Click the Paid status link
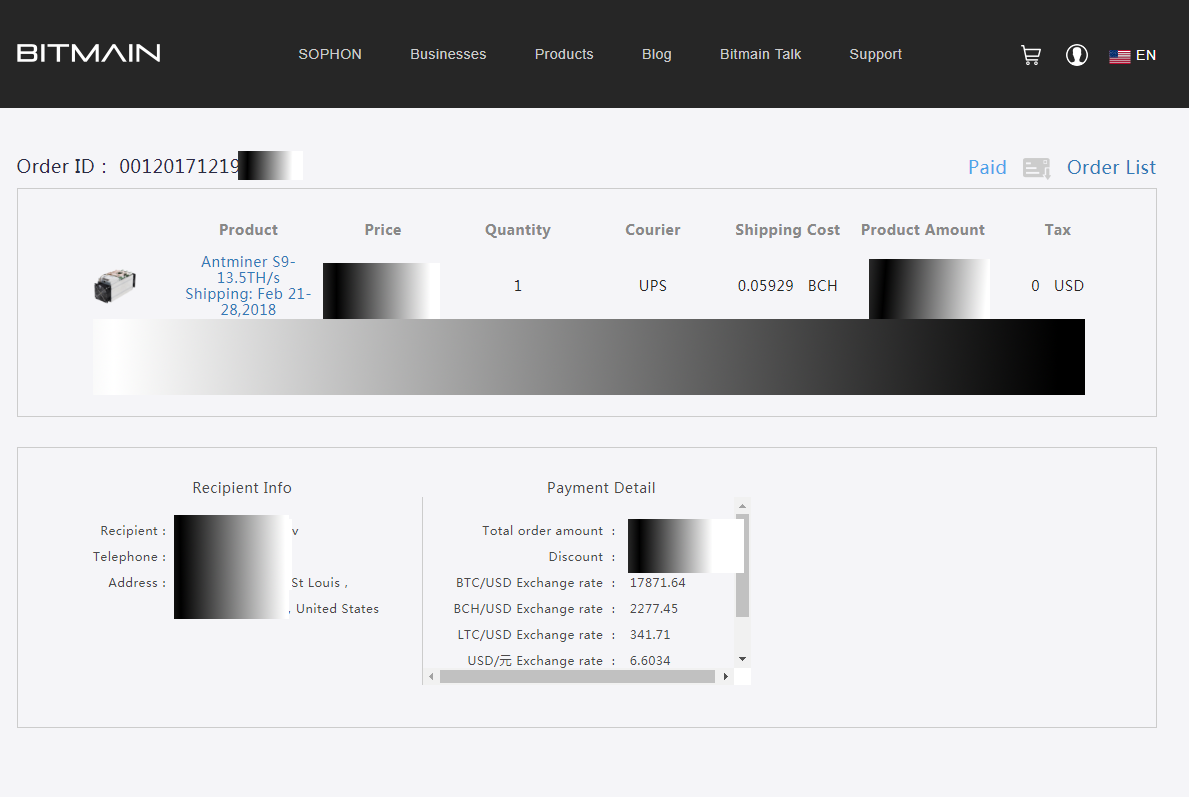This screenshot has height=797, width=1189. point(987,167)
